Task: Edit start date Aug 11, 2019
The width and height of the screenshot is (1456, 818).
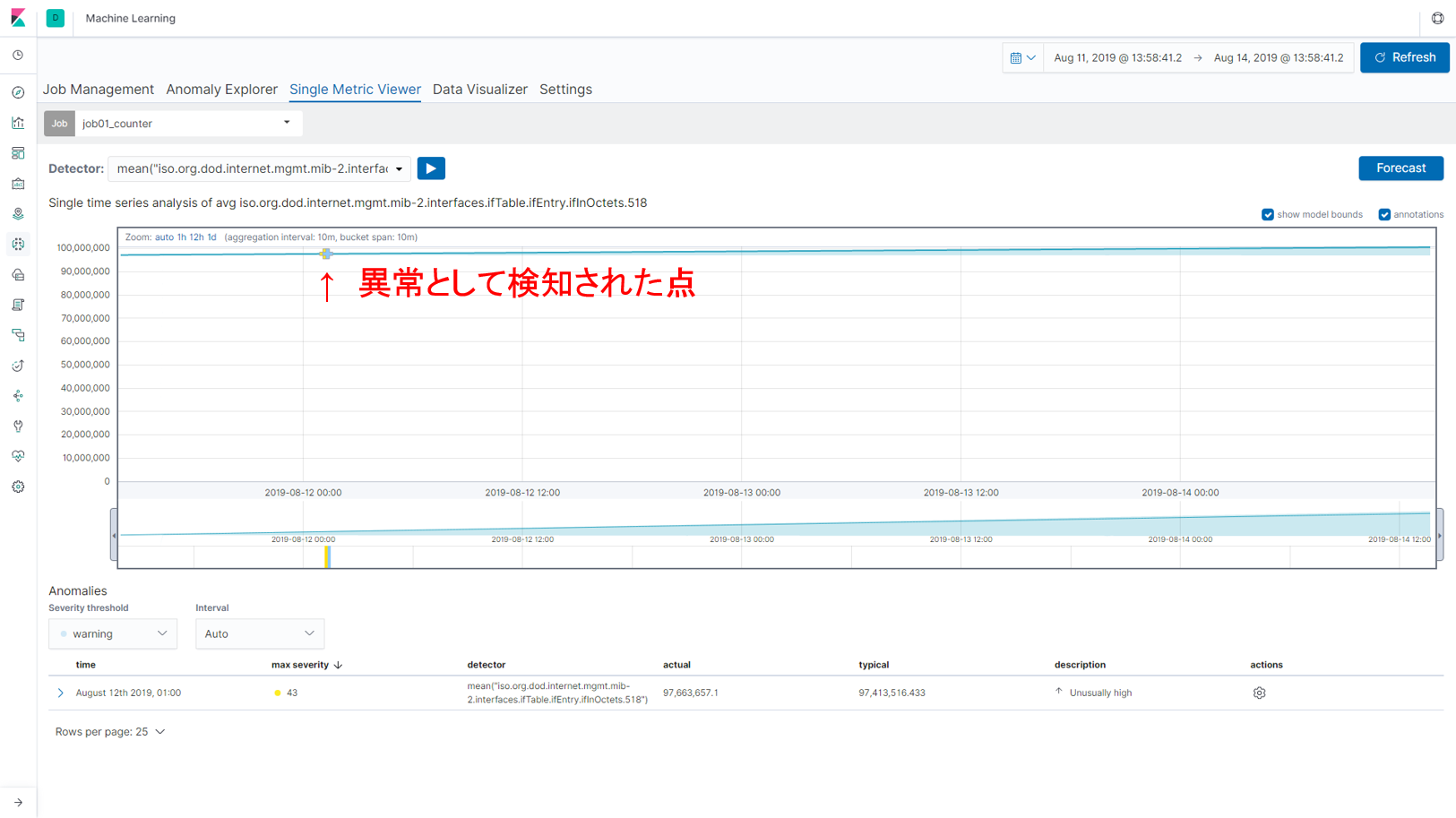Action: pyautogui.click(x=1117, y=57)
